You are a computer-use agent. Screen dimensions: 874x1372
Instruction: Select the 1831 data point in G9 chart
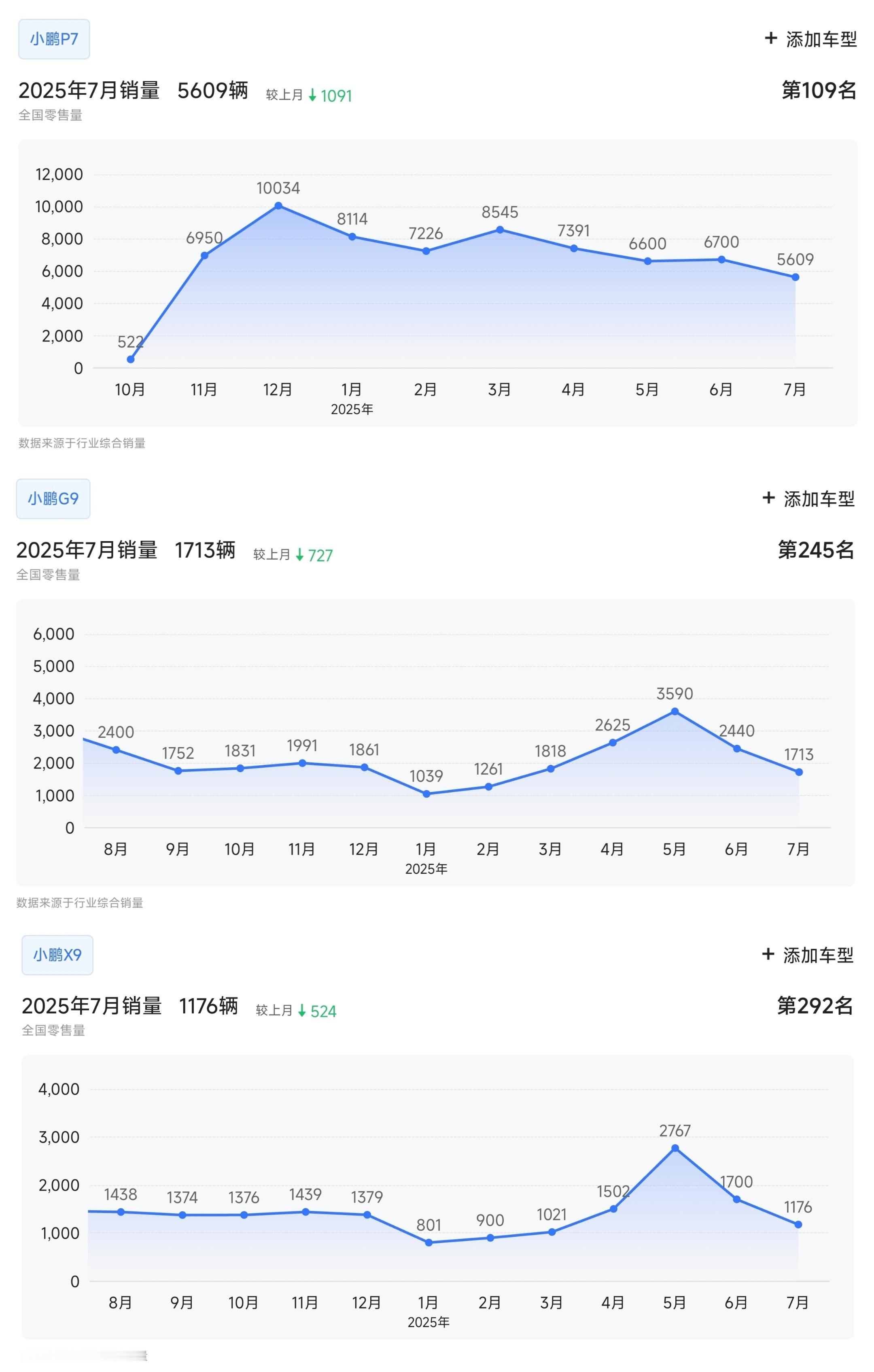click(240, 769)
